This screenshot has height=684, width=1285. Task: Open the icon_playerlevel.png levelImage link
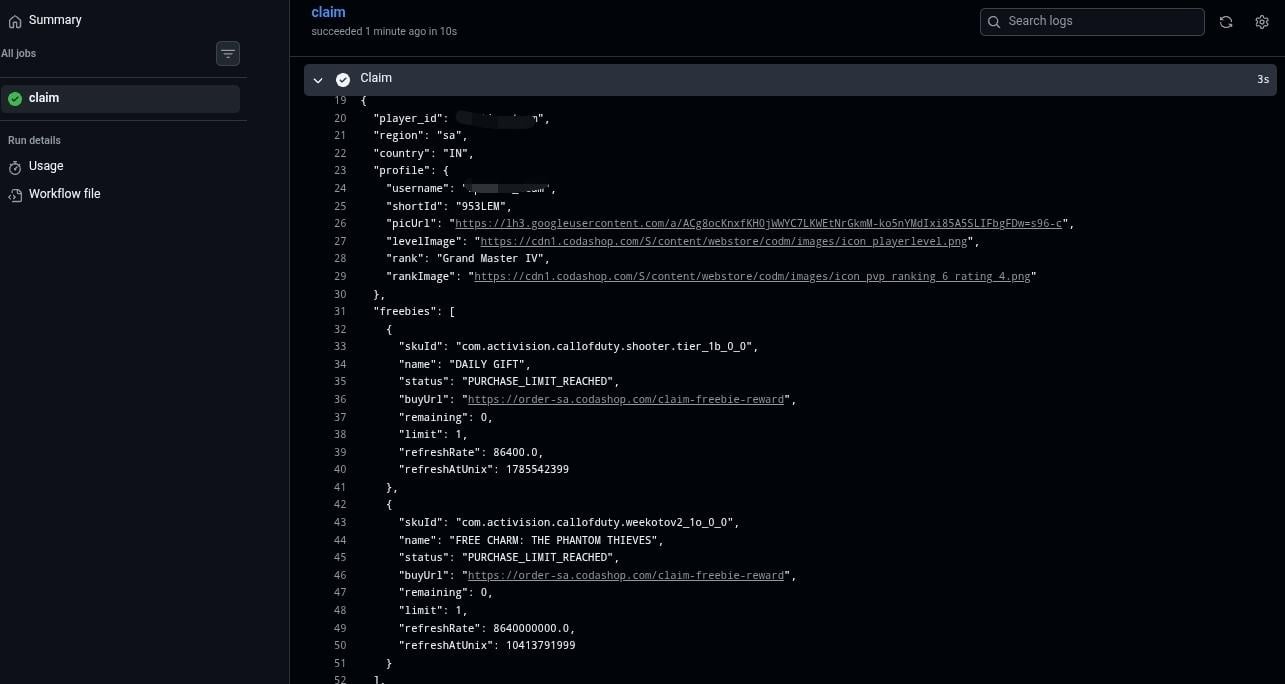pyautogui.click(x=724, y=241)
